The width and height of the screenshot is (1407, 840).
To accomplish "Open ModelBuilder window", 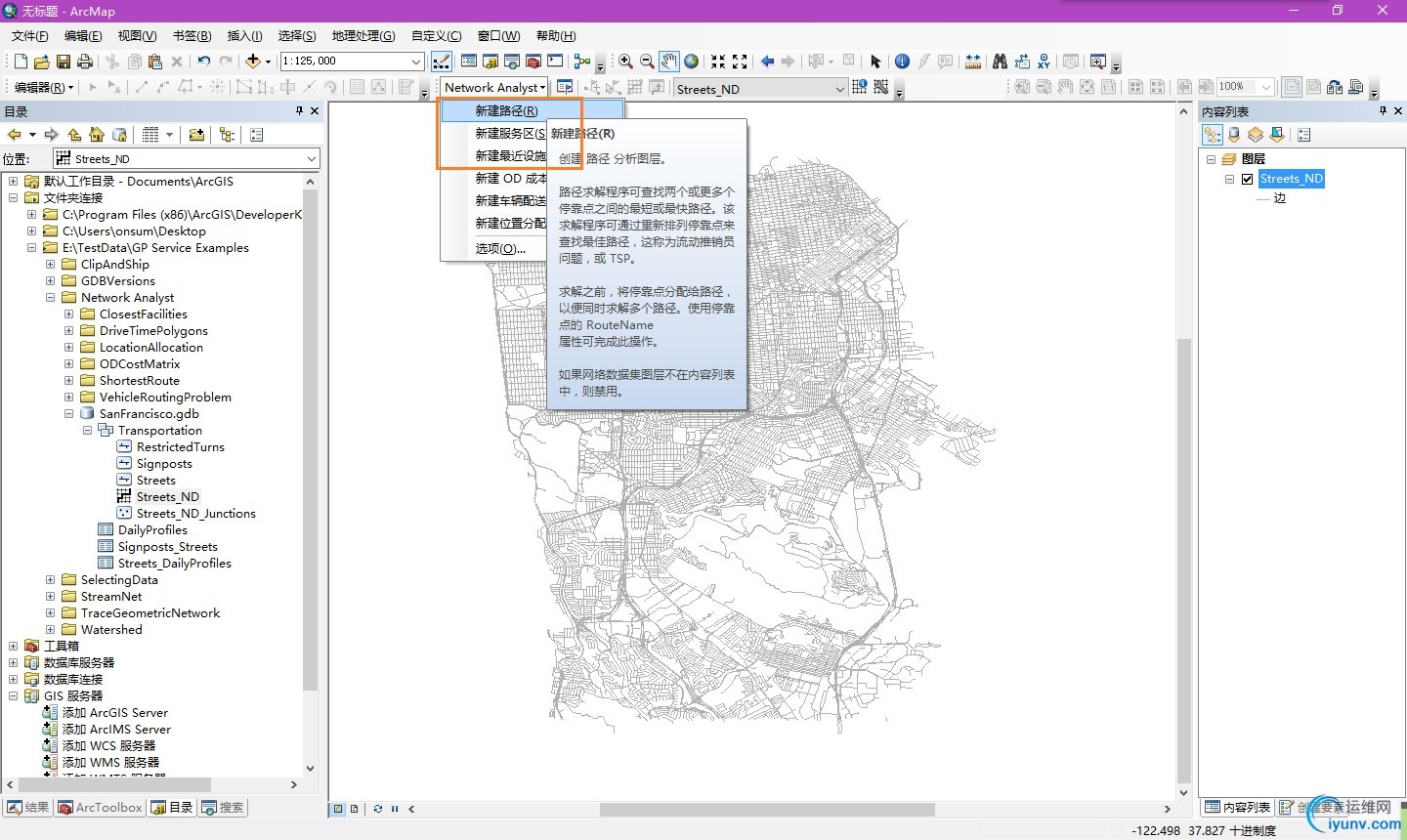I will pos(582,62).
